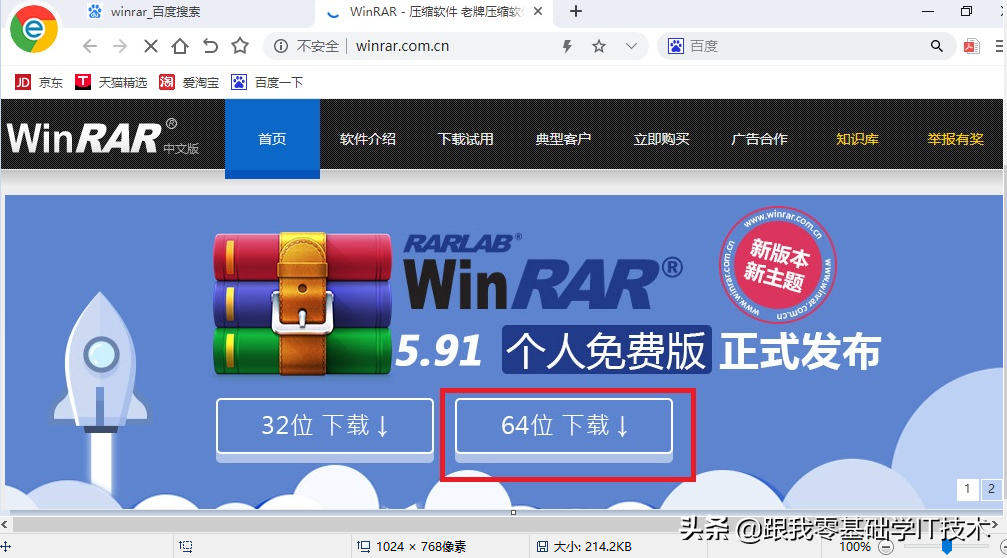This screenshot has height=558, width=1007.
Task: Click the cursor position crosshair icon
Action: click(5, 547)
